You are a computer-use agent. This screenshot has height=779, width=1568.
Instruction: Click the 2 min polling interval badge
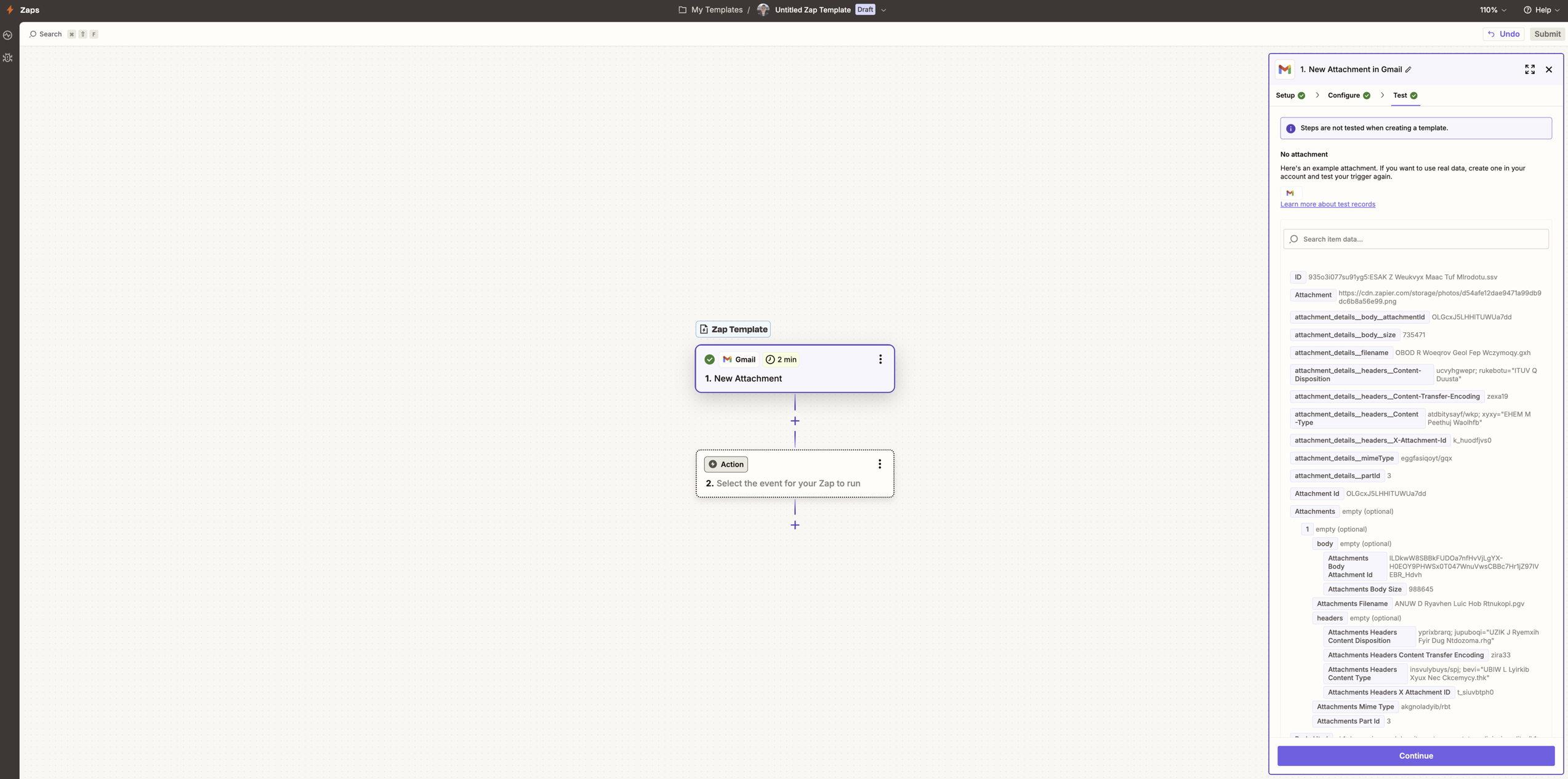coord(781,359)
